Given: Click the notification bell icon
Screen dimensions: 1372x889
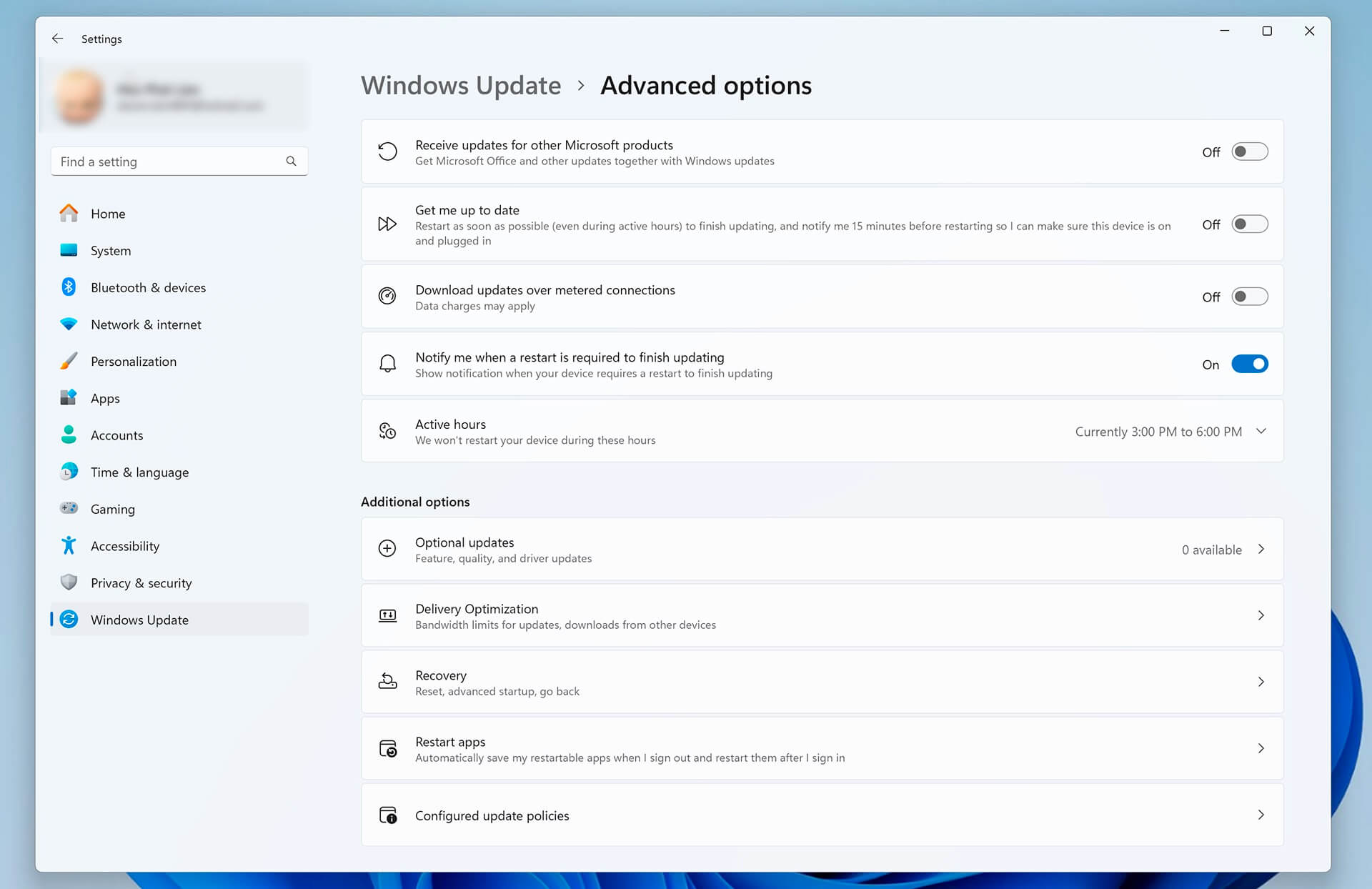Looking at the screenshot, I should tap(387, 364).
